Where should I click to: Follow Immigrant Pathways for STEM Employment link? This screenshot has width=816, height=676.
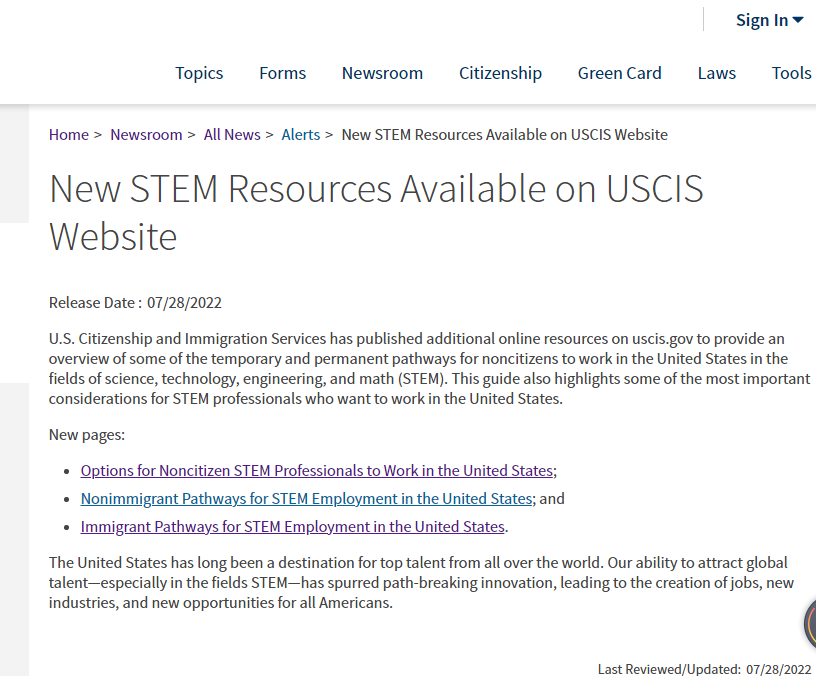pos(292,526)
